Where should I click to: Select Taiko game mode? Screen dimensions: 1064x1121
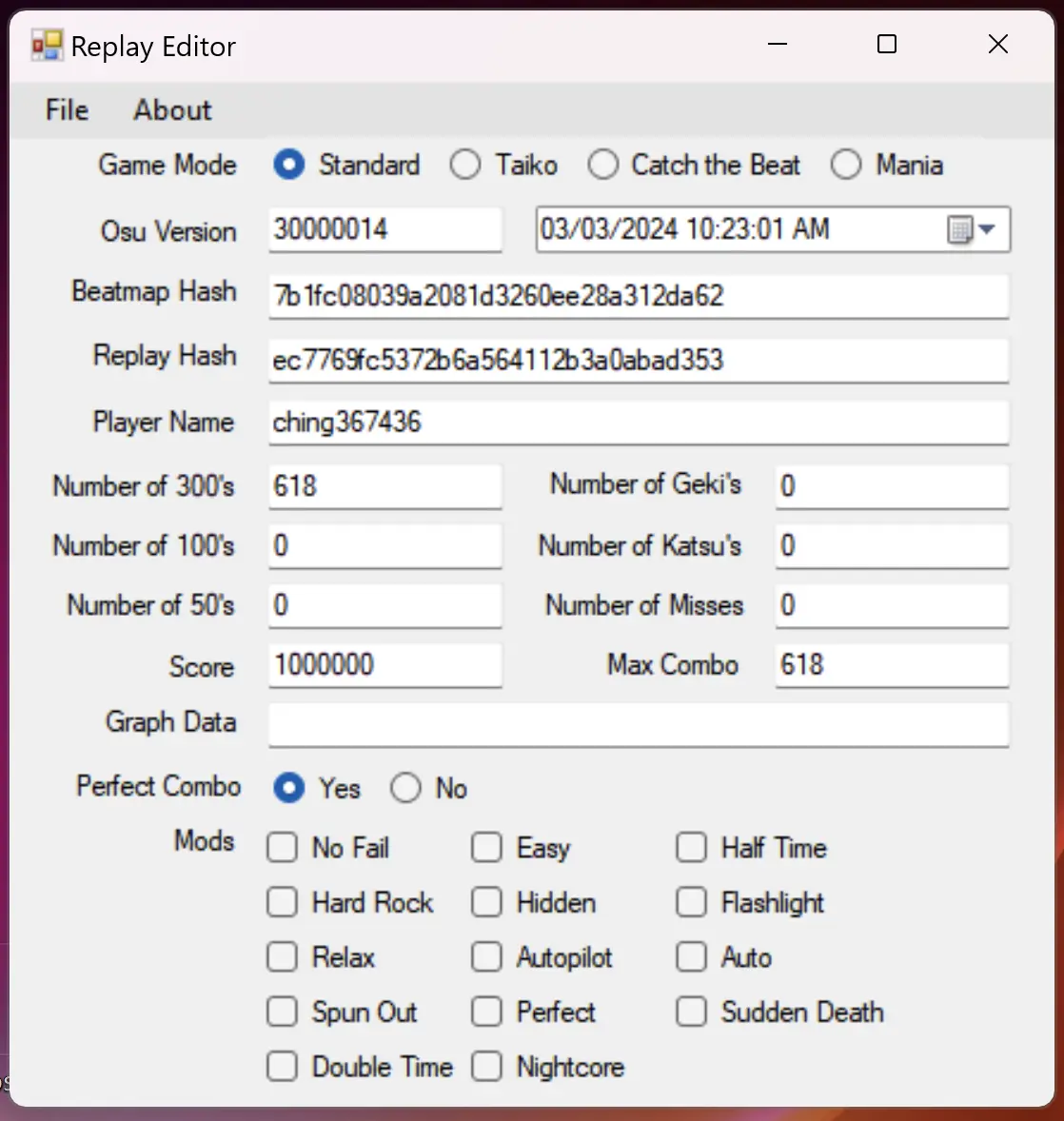[465, 165]
